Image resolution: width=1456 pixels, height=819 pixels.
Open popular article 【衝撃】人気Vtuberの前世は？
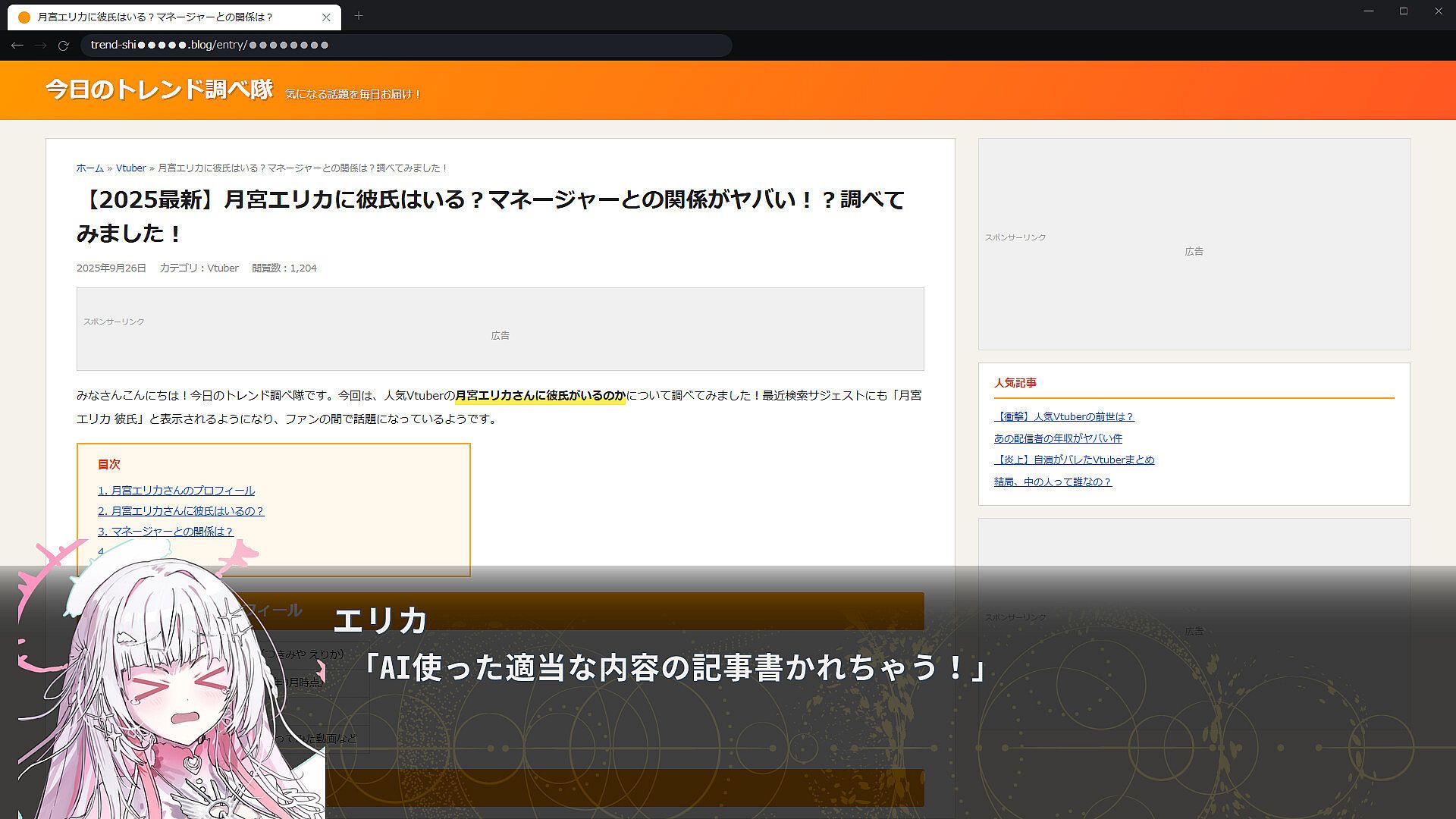1064,416
